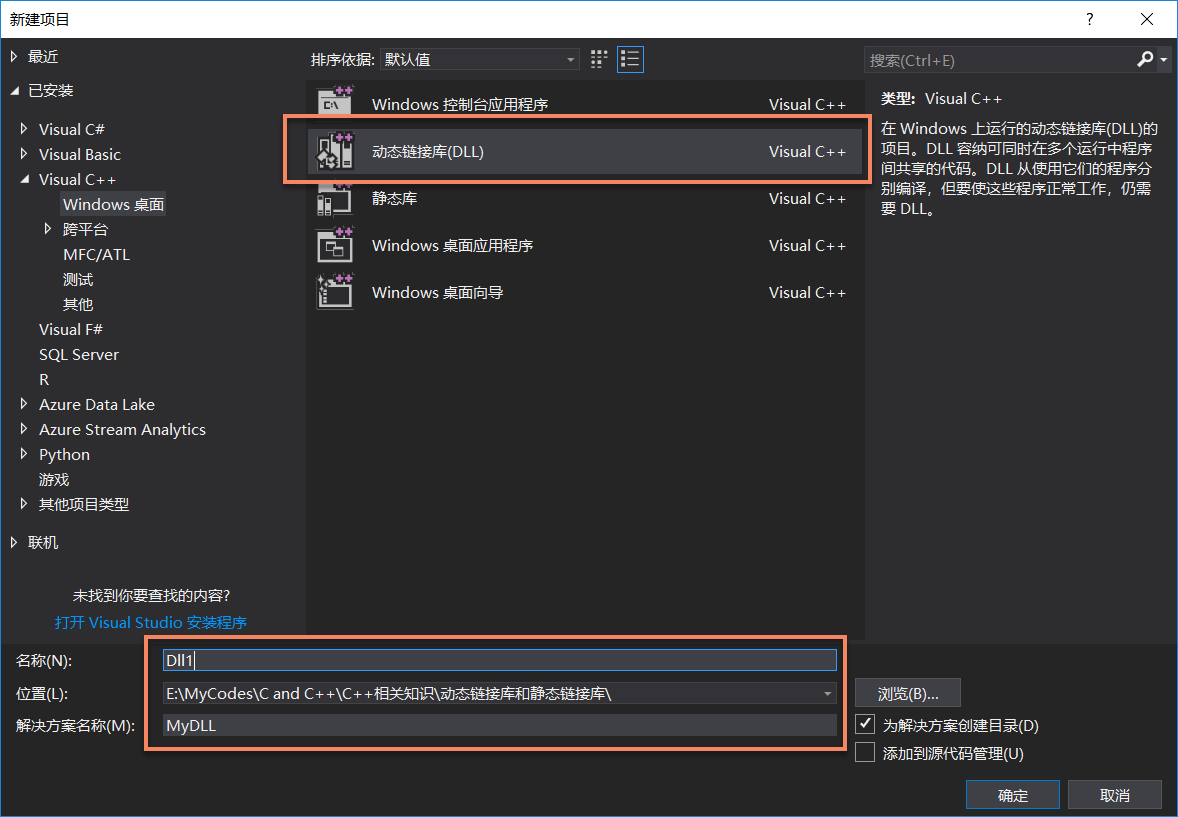Screen dimensions: 1178x817
Task: Select MFC/ATL tree item
Action: click(x=96, y=254)
